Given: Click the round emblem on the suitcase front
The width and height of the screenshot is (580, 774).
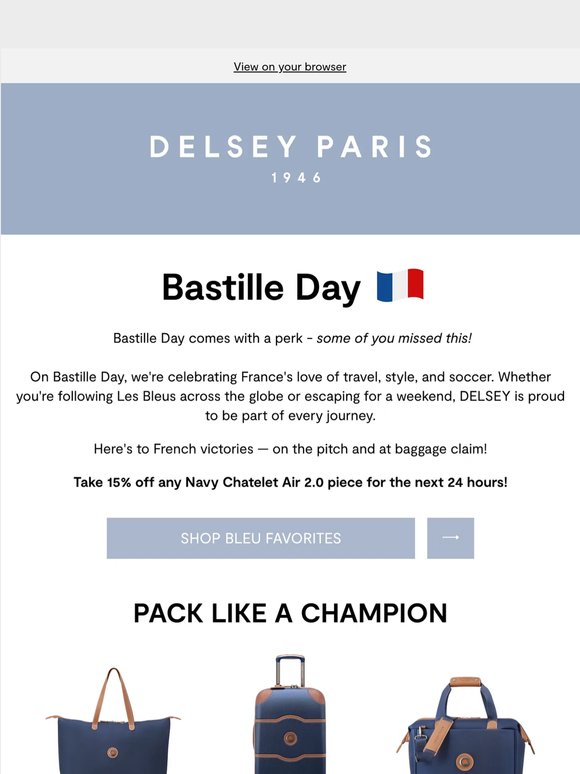Looking at the screenshot, I should coord(290,738).
